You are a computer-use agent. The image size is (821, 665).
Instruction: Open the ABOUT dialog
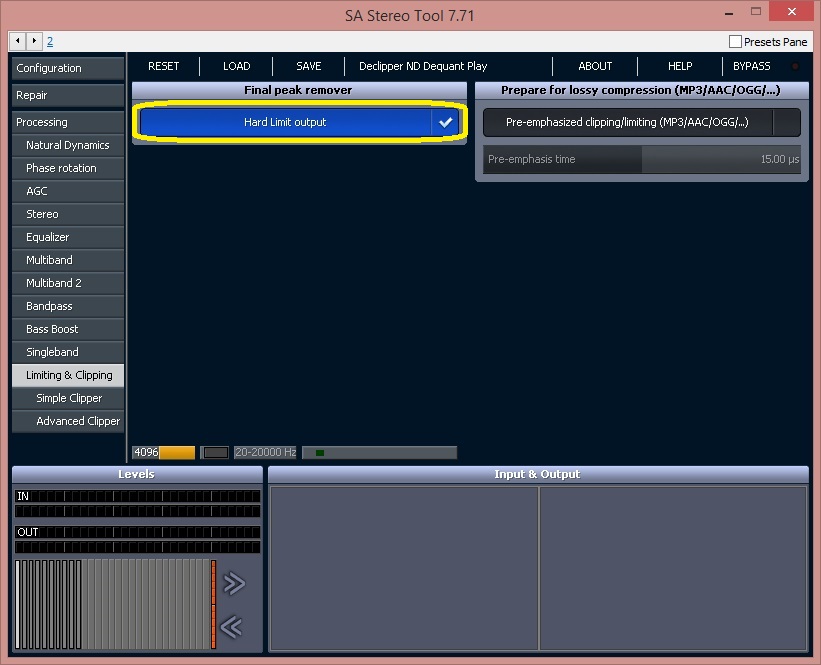click(x=595, y=66)
